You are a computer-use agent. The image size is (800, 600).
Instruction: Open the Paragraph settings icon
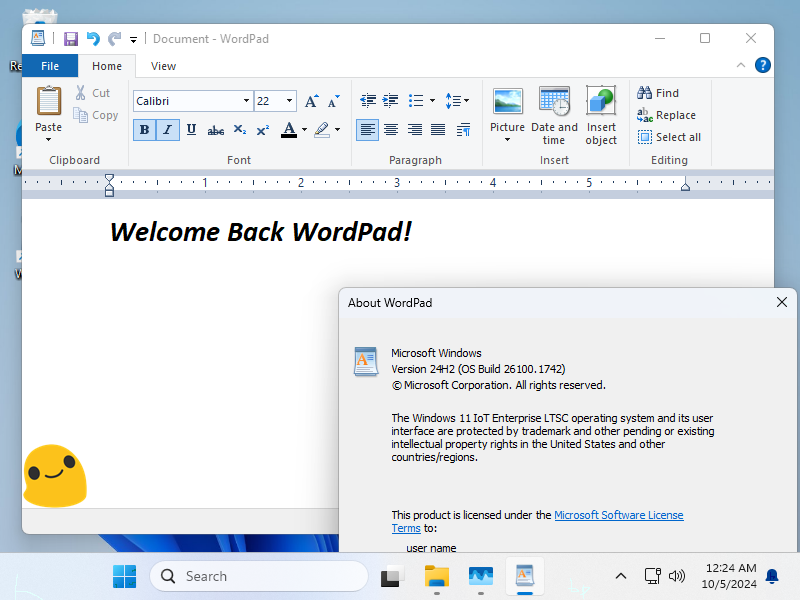(463, 130)
